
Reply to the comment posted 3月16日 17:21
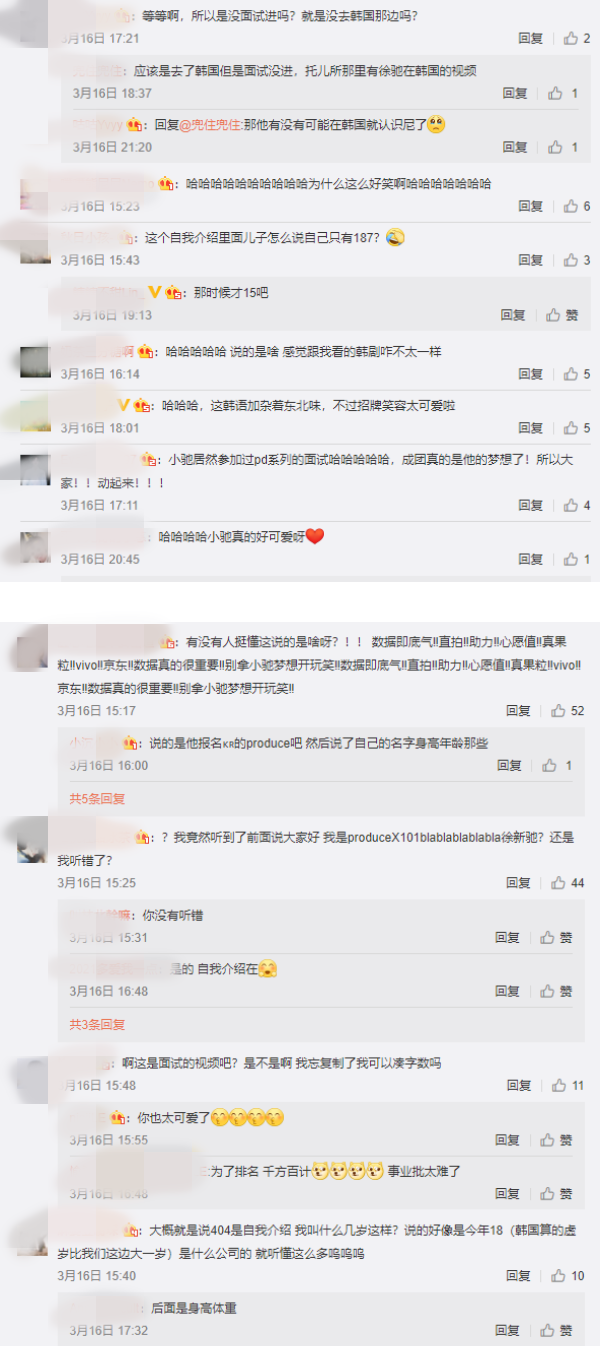click(x=531, y=38)
